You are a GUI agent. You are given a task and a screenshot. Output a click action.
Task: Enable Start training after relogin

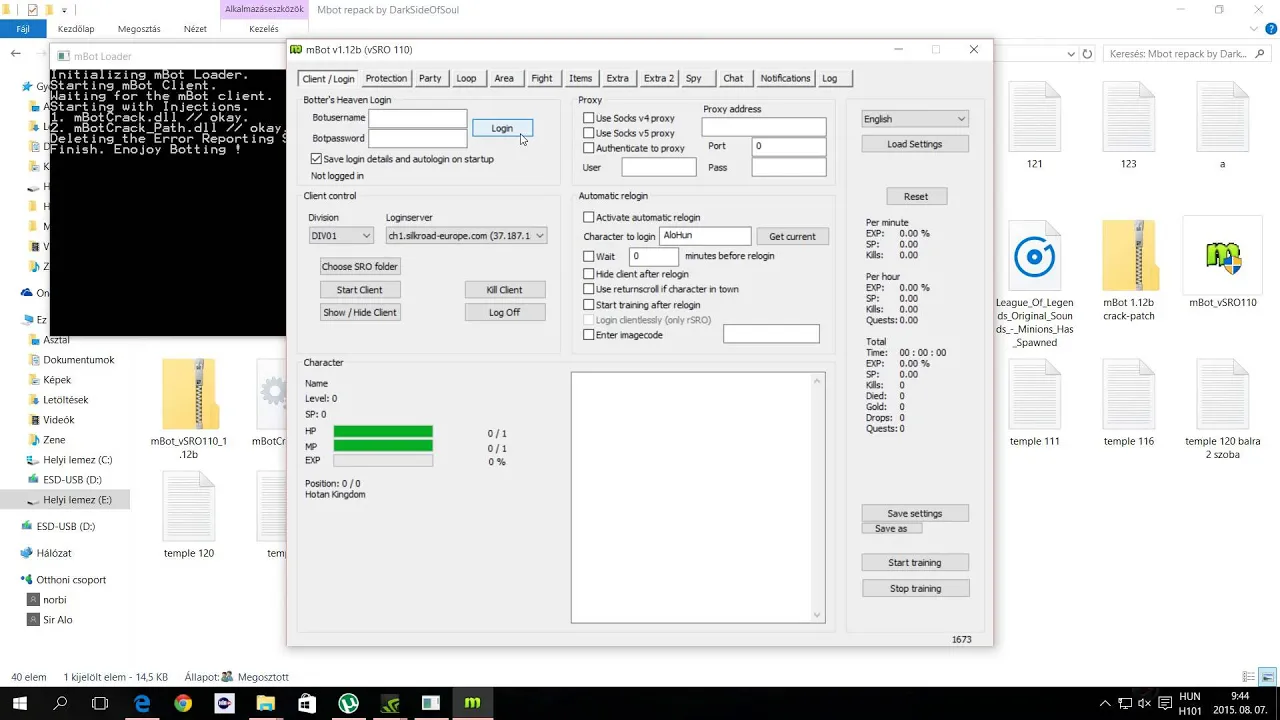[589, 305]
